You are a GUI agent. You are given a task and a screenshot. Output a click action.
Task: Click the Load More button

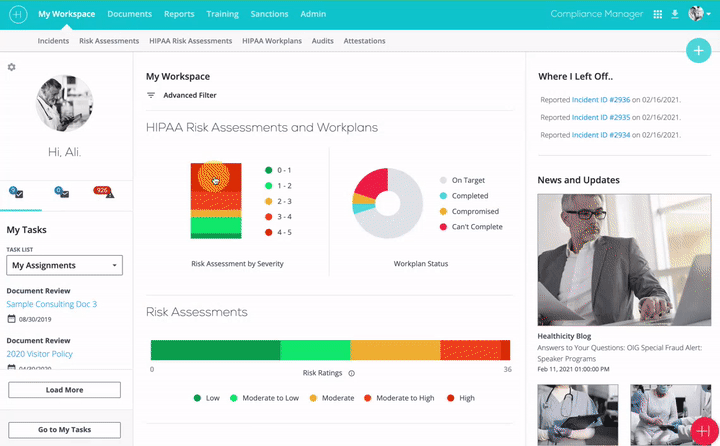point(65,390)
